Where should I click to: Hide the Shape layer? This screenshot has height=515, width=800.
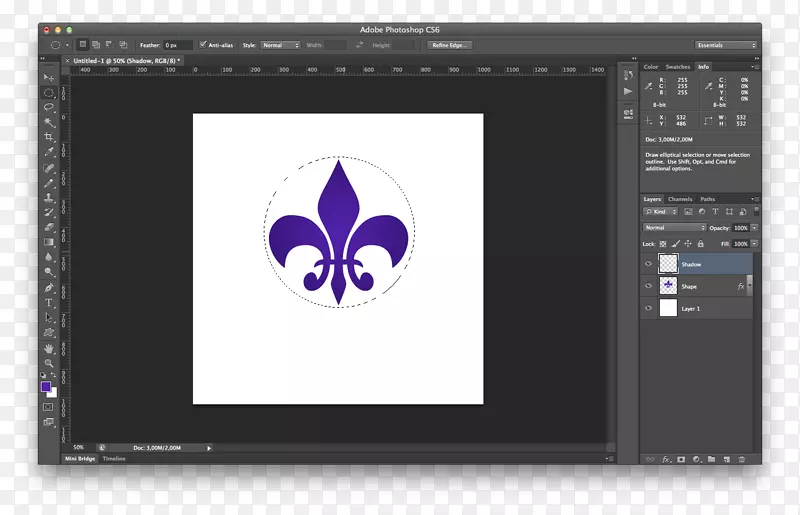[x=648, y=286]
